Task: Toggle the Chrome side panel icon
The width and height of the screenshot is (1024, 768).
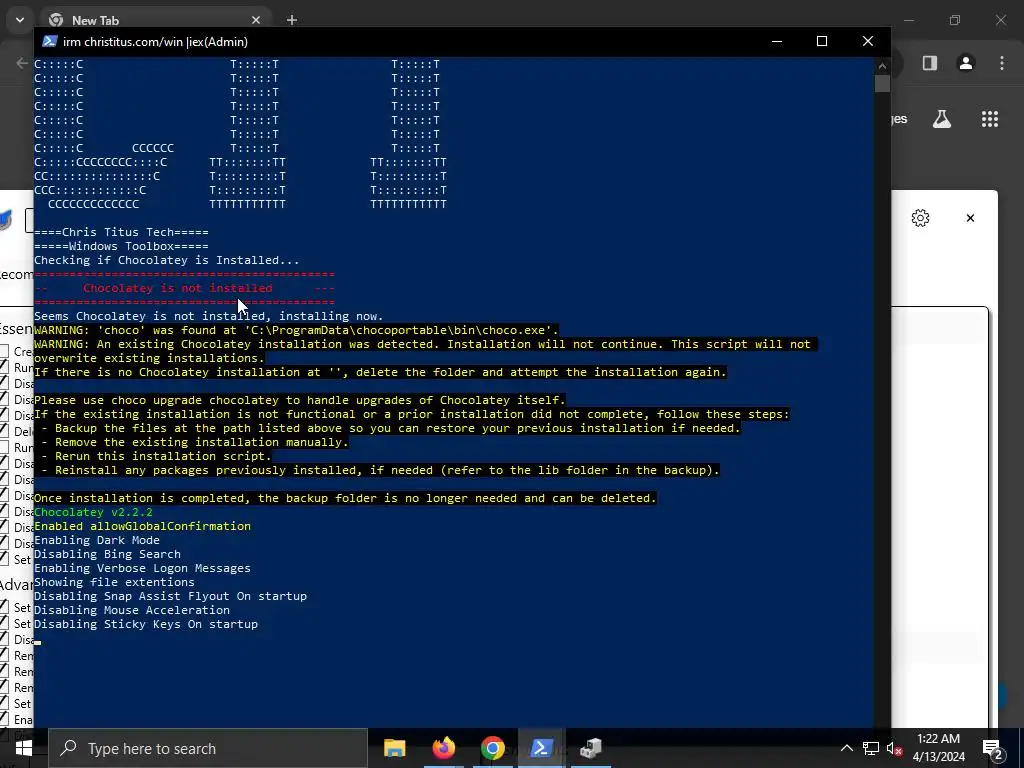Action: click(930, 63)
